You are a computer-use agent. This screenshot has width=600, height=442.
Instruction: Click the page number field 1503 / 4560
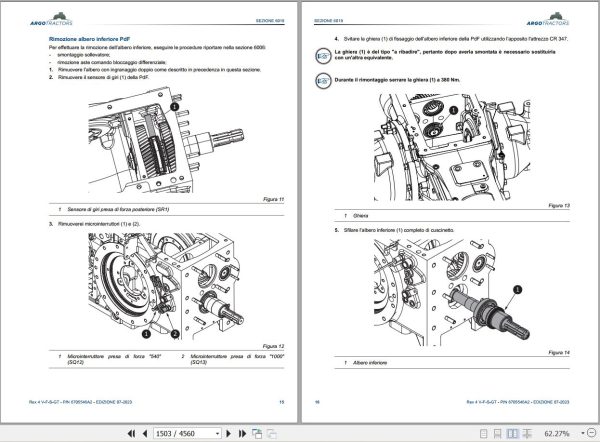[x=187, y=434]
